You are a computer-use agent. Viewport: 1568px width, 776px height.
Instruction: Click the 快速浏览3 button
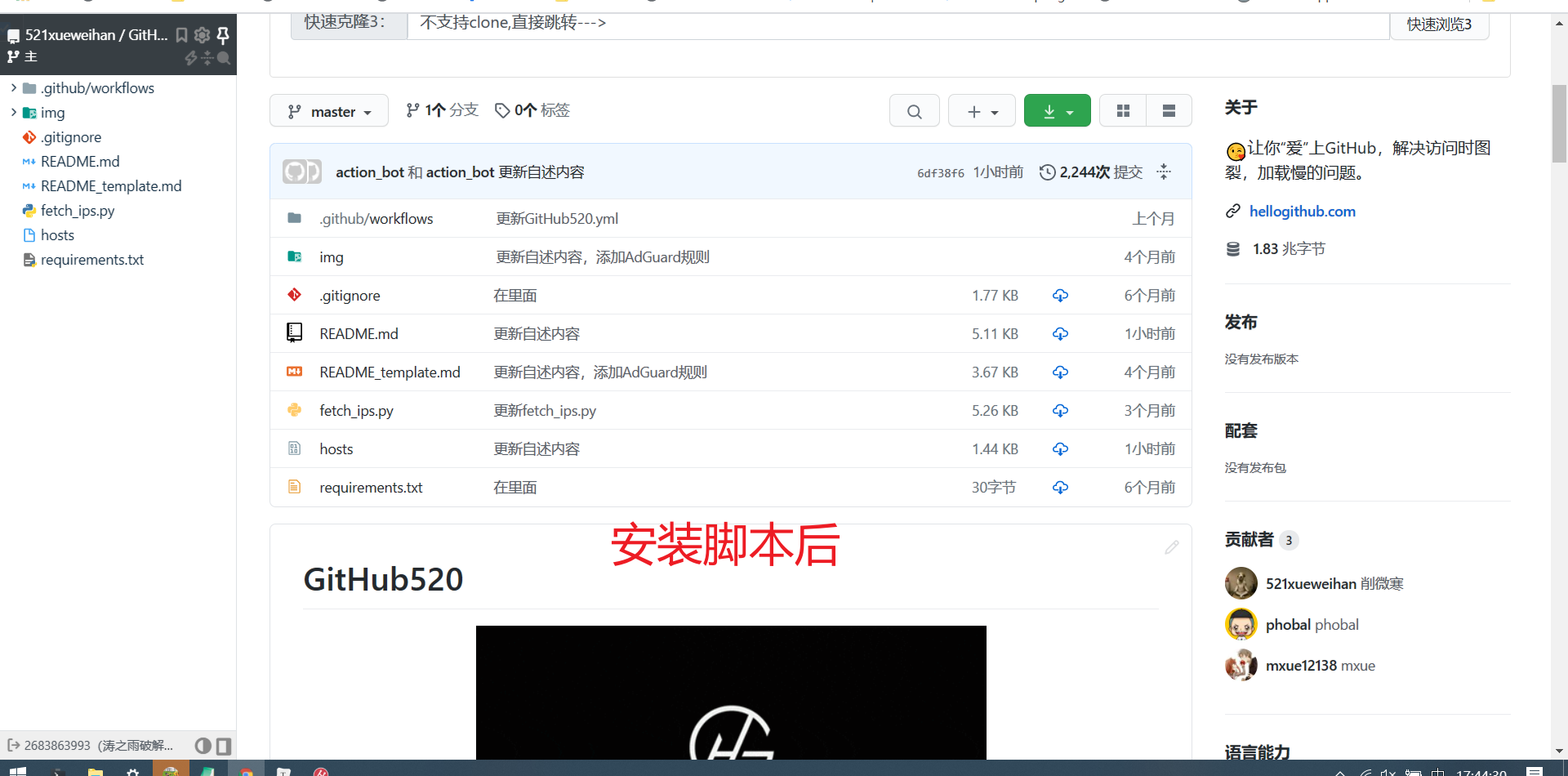1439,25
